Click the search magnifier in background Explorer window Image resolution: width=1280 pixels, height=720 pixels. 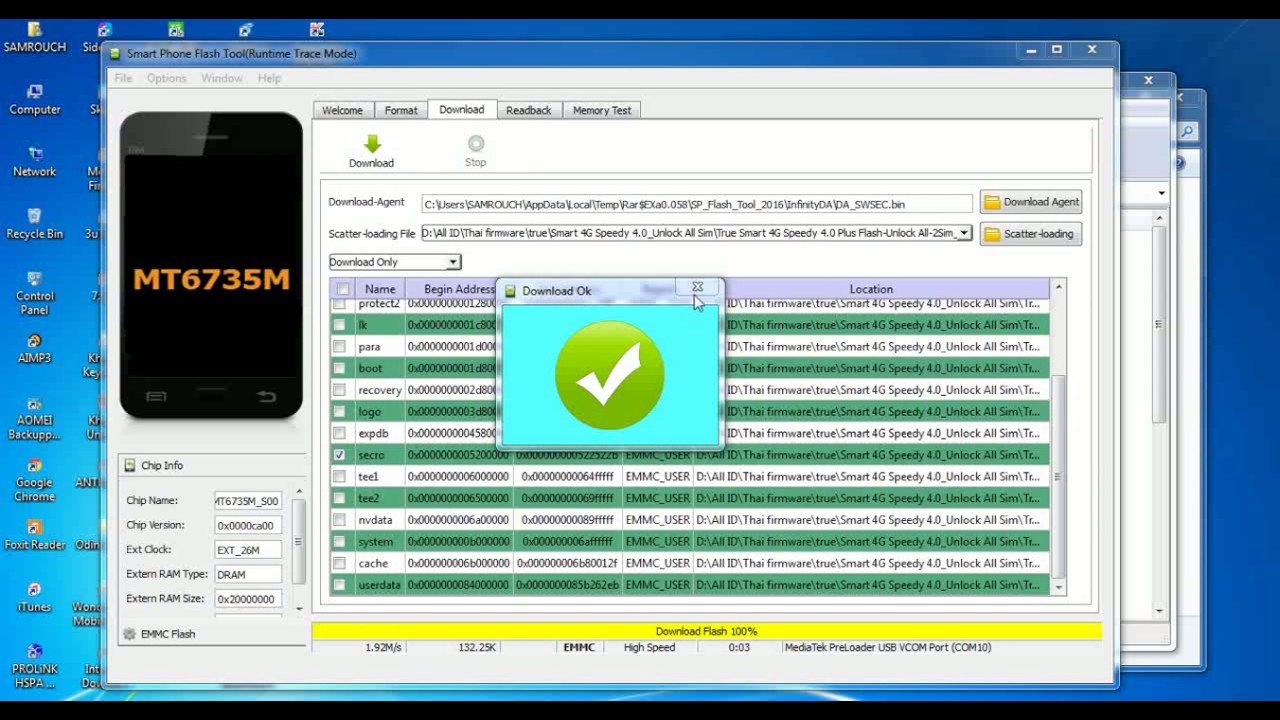tap(1187, 131)
